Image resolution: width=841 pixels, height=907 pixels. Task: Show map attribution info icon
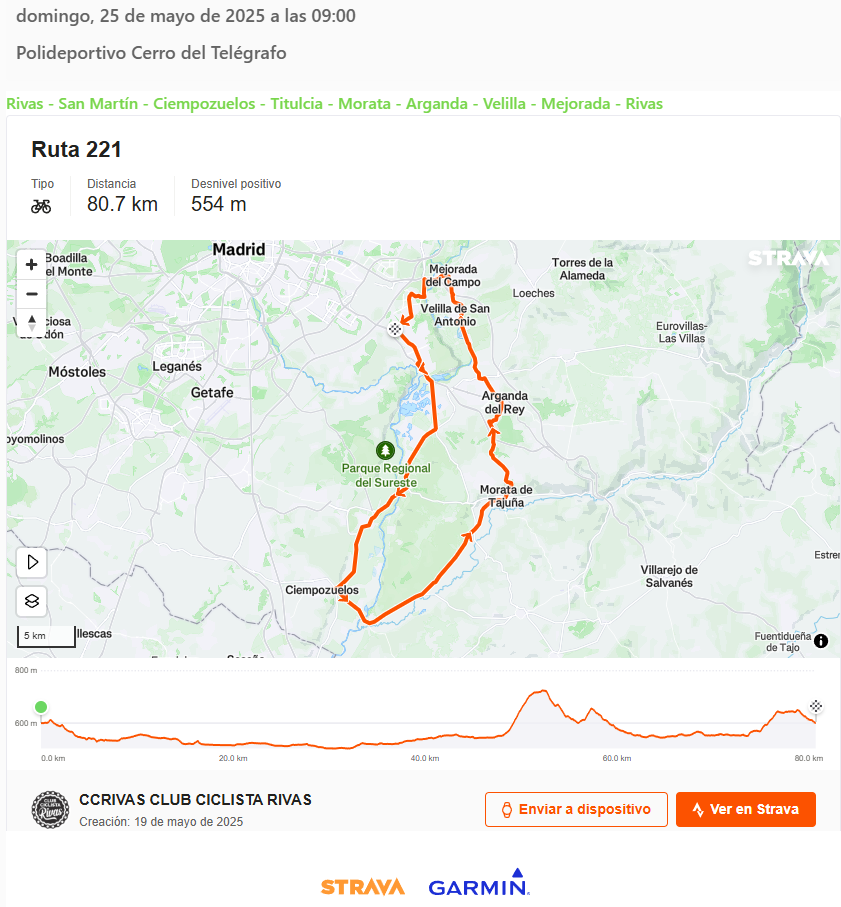[821, 641]
